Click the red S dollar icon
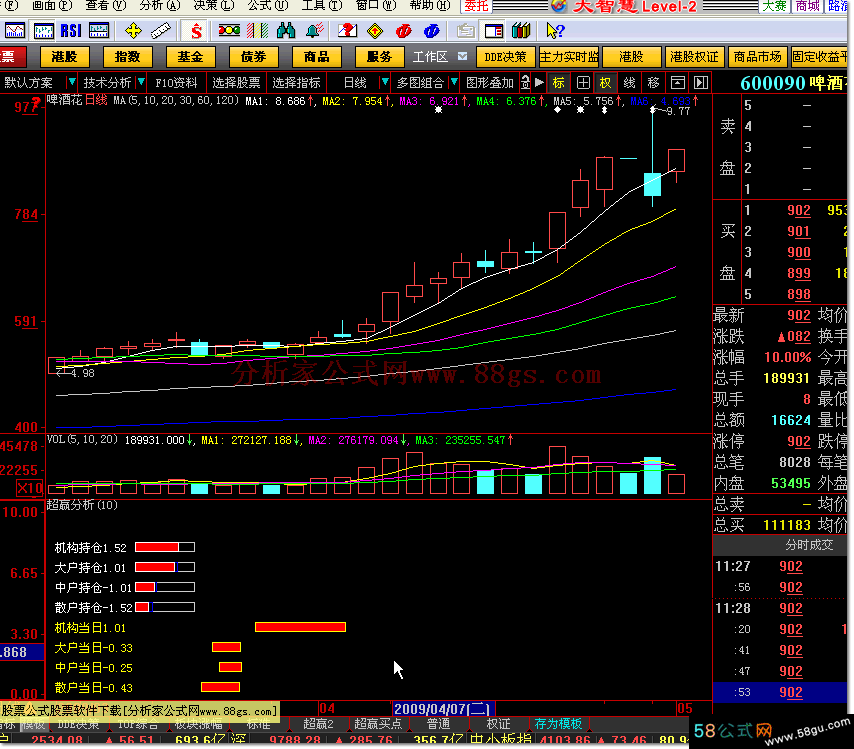This screenshot has height=749, width=854. [x=196, y=31]
